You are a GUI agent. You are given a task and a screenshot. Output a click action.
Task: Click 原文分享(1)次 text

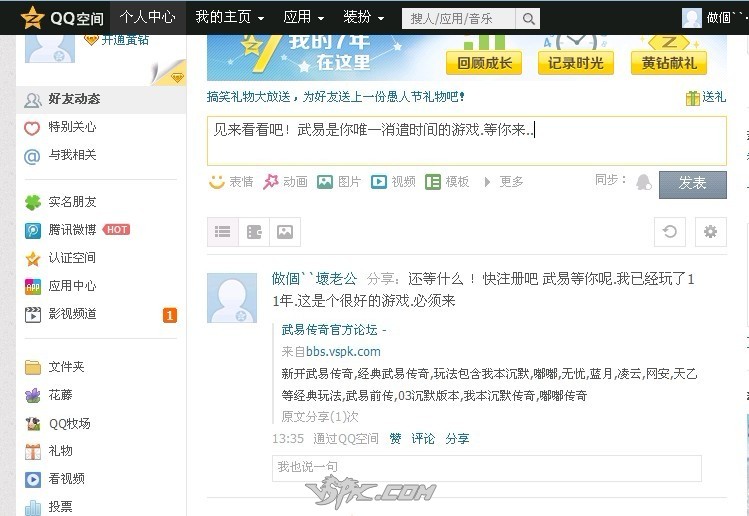320,417
